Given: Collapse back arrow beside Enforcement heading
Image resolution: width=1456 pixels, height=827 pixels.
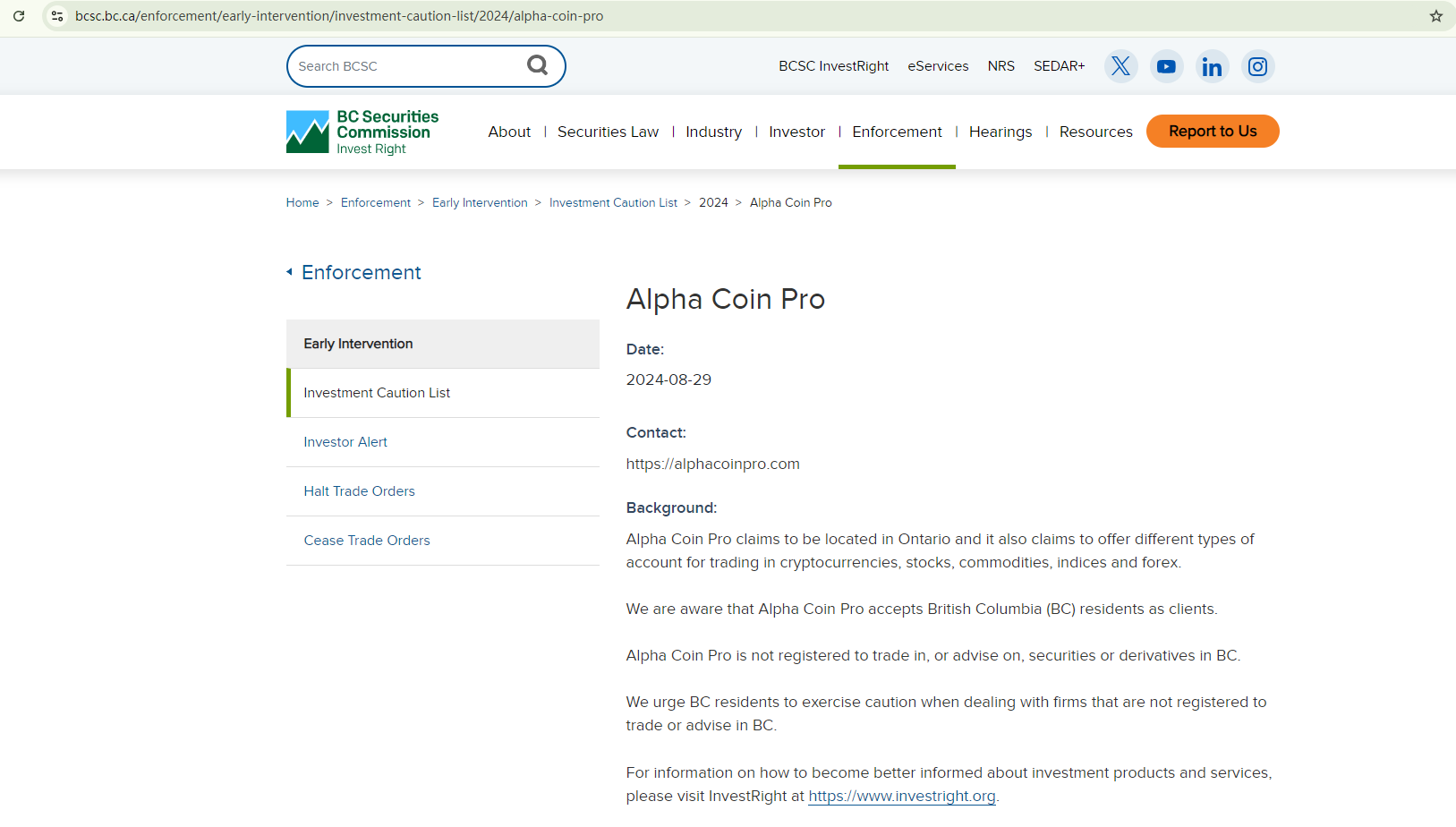Looking at the screenshot, I should [289, 272].
